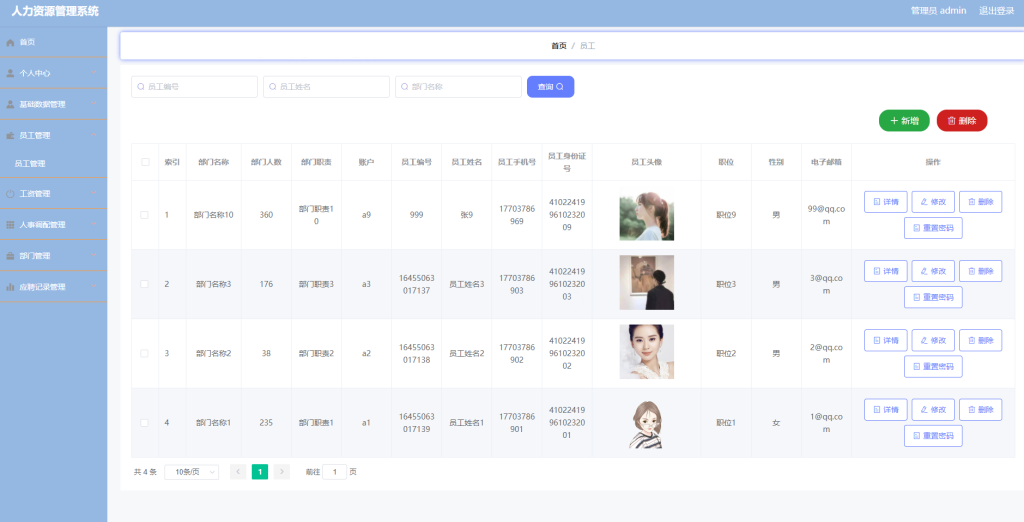Viewport: 1024px width, 522px height.
Task: Select the checkbox for 员工姓名1 row
Action: click(144, 423)
